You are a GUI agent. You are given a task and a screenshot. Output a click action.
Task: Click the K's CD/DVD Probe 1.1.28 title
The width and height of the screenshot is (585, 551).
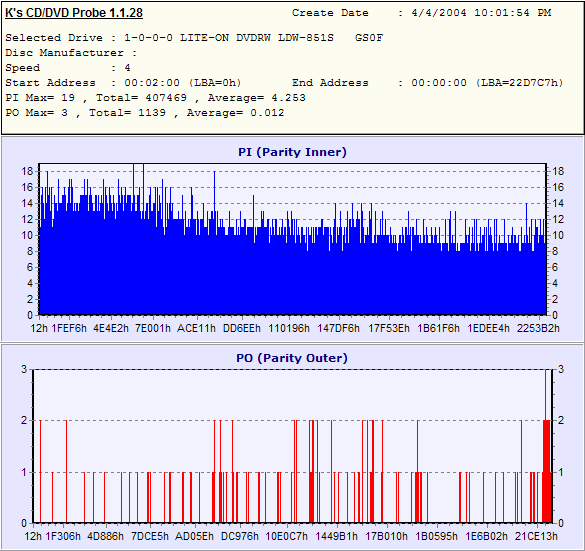(74, 13)
